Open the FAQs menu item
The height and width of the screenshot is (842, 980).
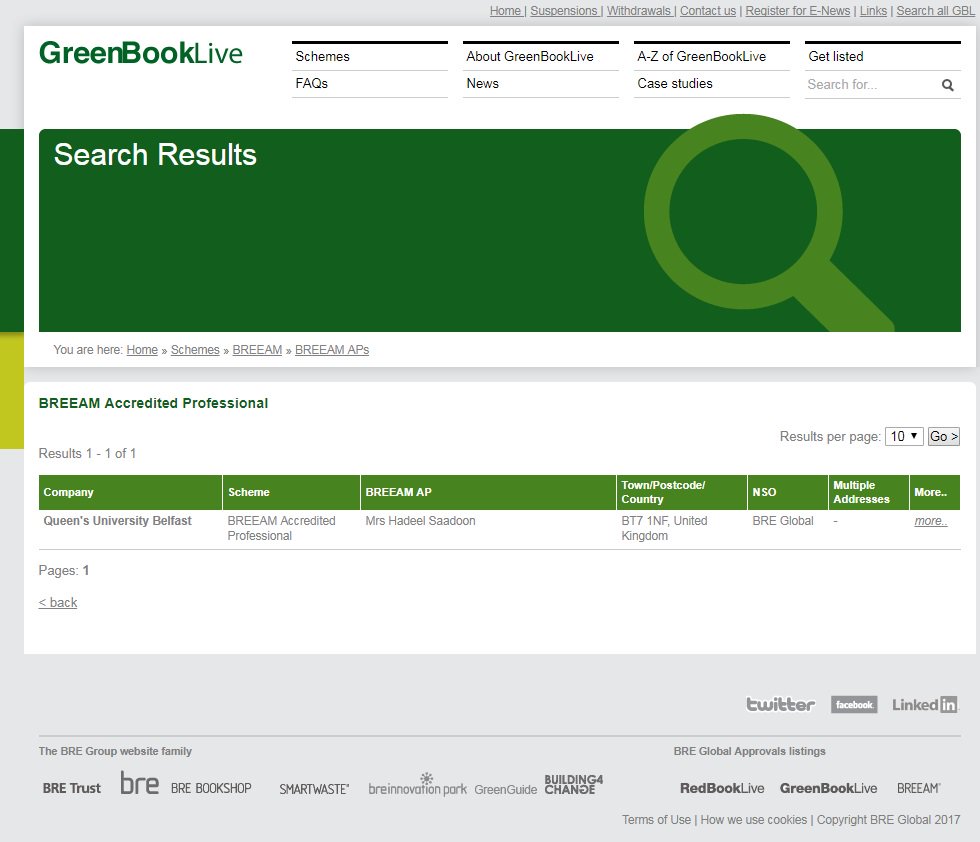(370, 84)
